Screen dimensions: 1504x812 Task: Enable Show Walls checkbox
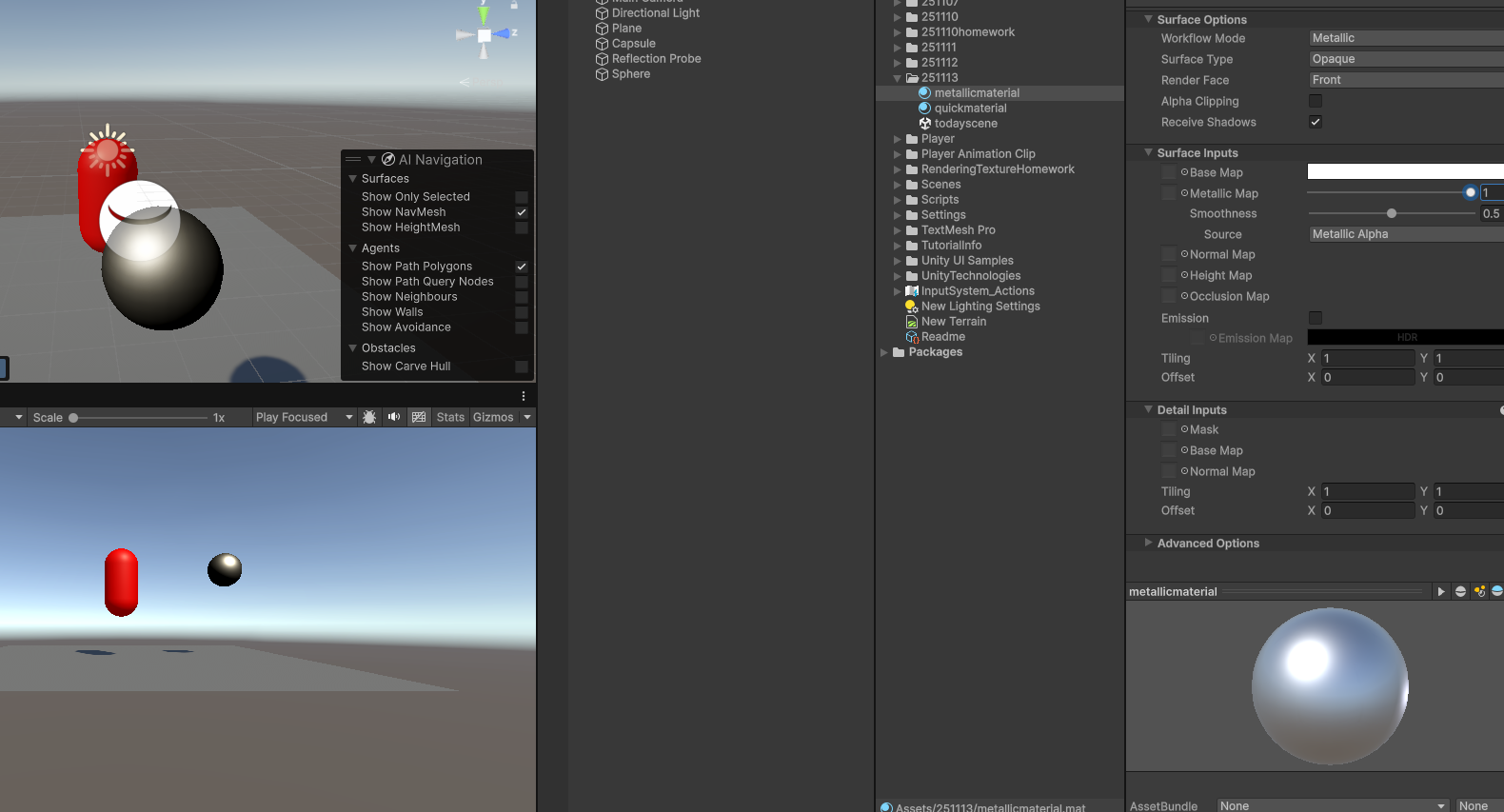tap(522, 312)
